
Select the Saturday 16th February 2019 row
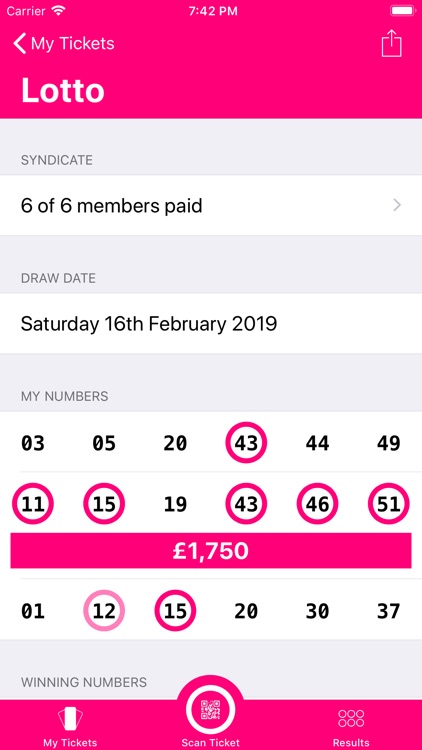(211, 324)
